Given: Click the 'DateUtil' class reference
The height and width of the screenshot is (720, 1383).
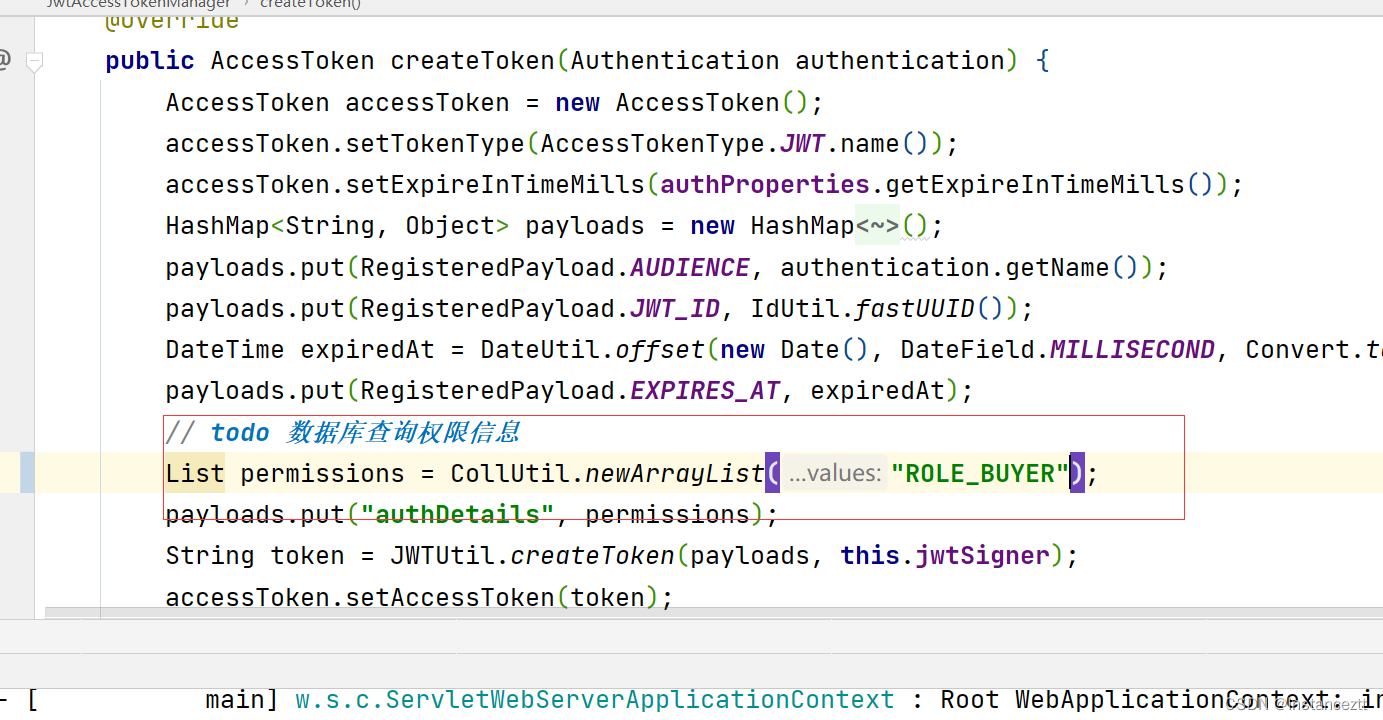Looking at the screenshot, I should [540, 350].
